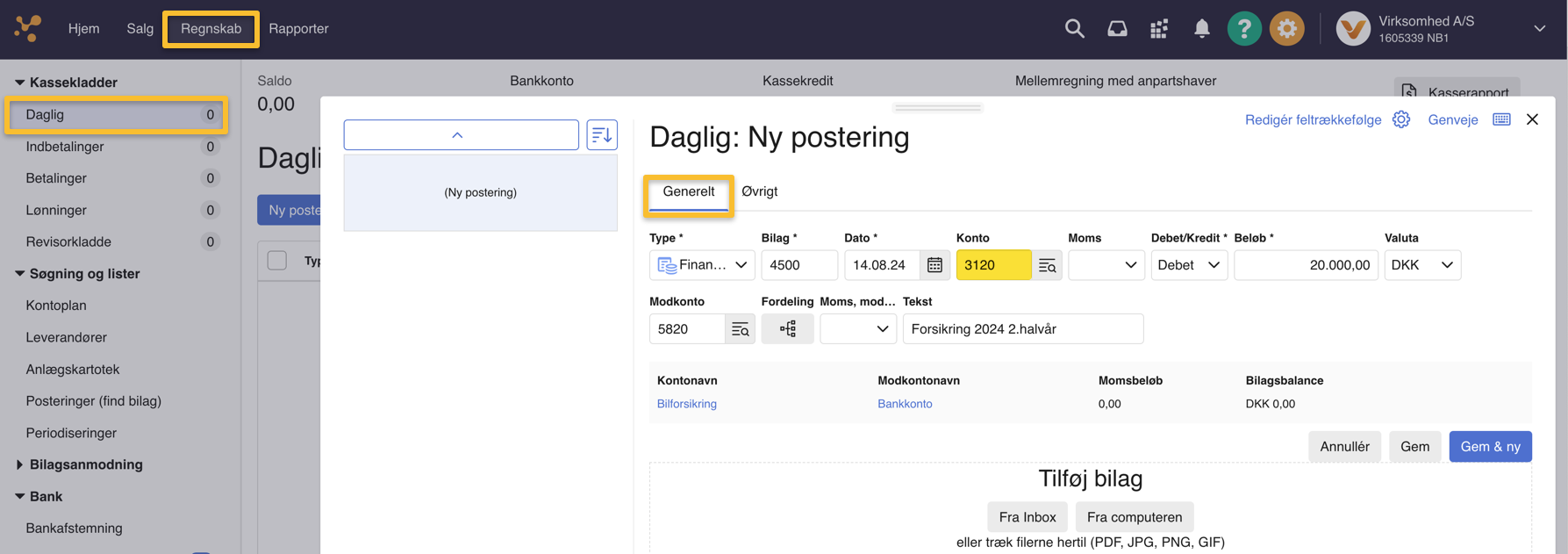Open the date picker calendar icon

click(x=934, y=265)
